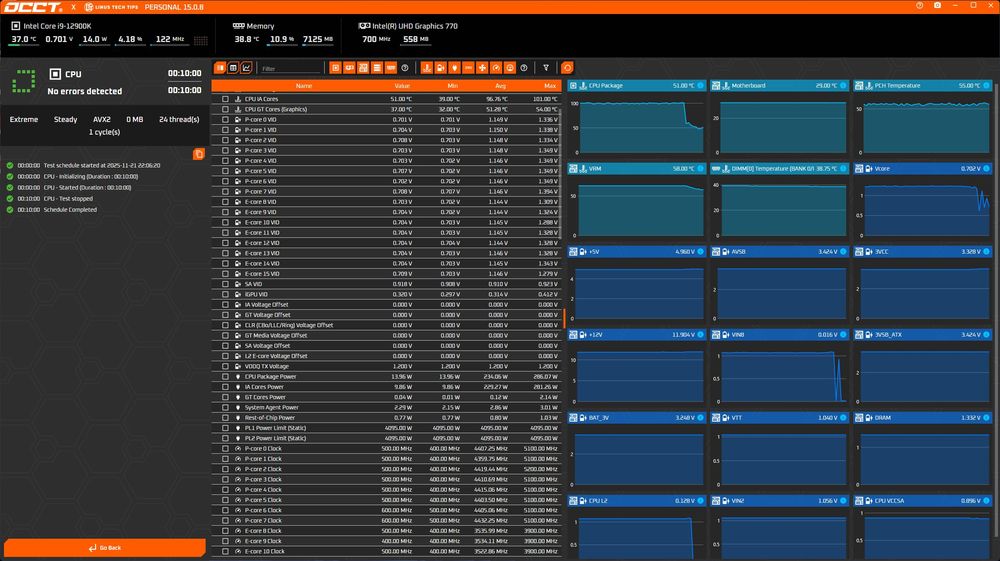Toggle fan sensor type filter
This screenshot has height=561, width=1000.
[482, 68]
